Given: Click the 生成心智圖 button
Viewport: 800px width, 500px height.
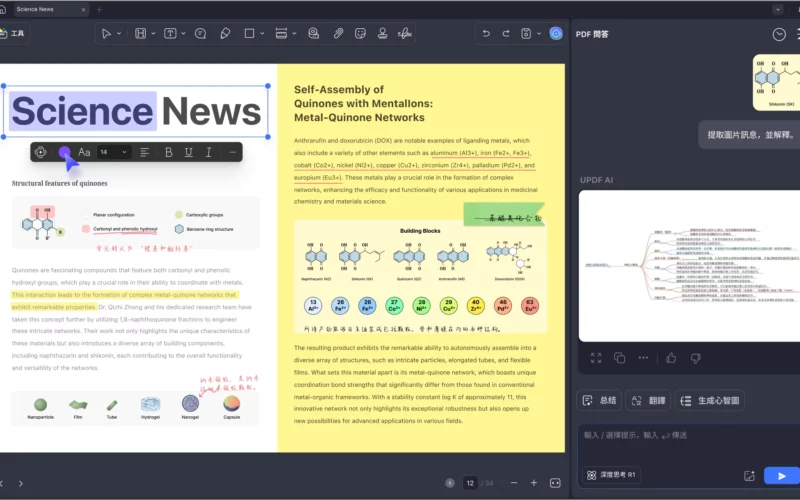Looking at the screenshot, I should [710, 400].
